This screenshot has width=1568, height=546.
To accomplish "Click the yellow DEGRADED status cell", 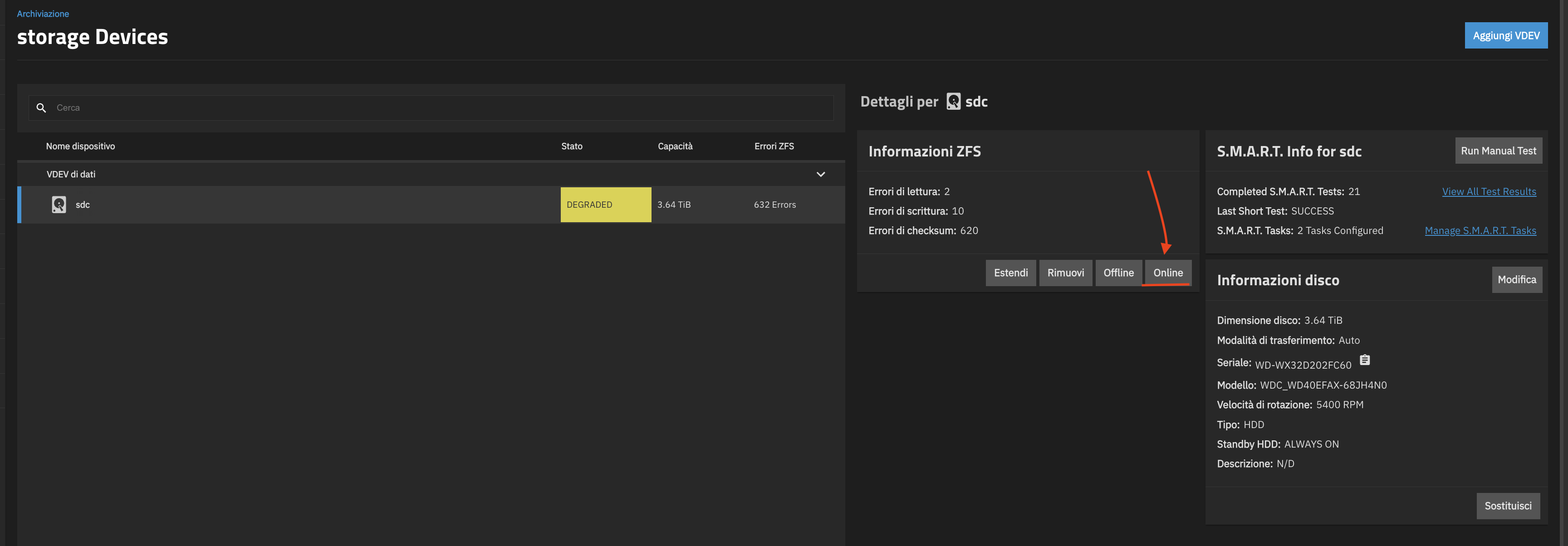I will tap(605, 205).
